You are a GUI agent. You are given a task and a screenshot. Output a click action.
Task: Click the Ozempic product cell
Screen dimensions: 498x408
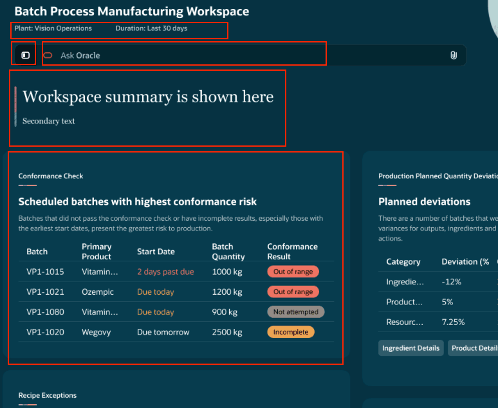click(x=97, y=292)
